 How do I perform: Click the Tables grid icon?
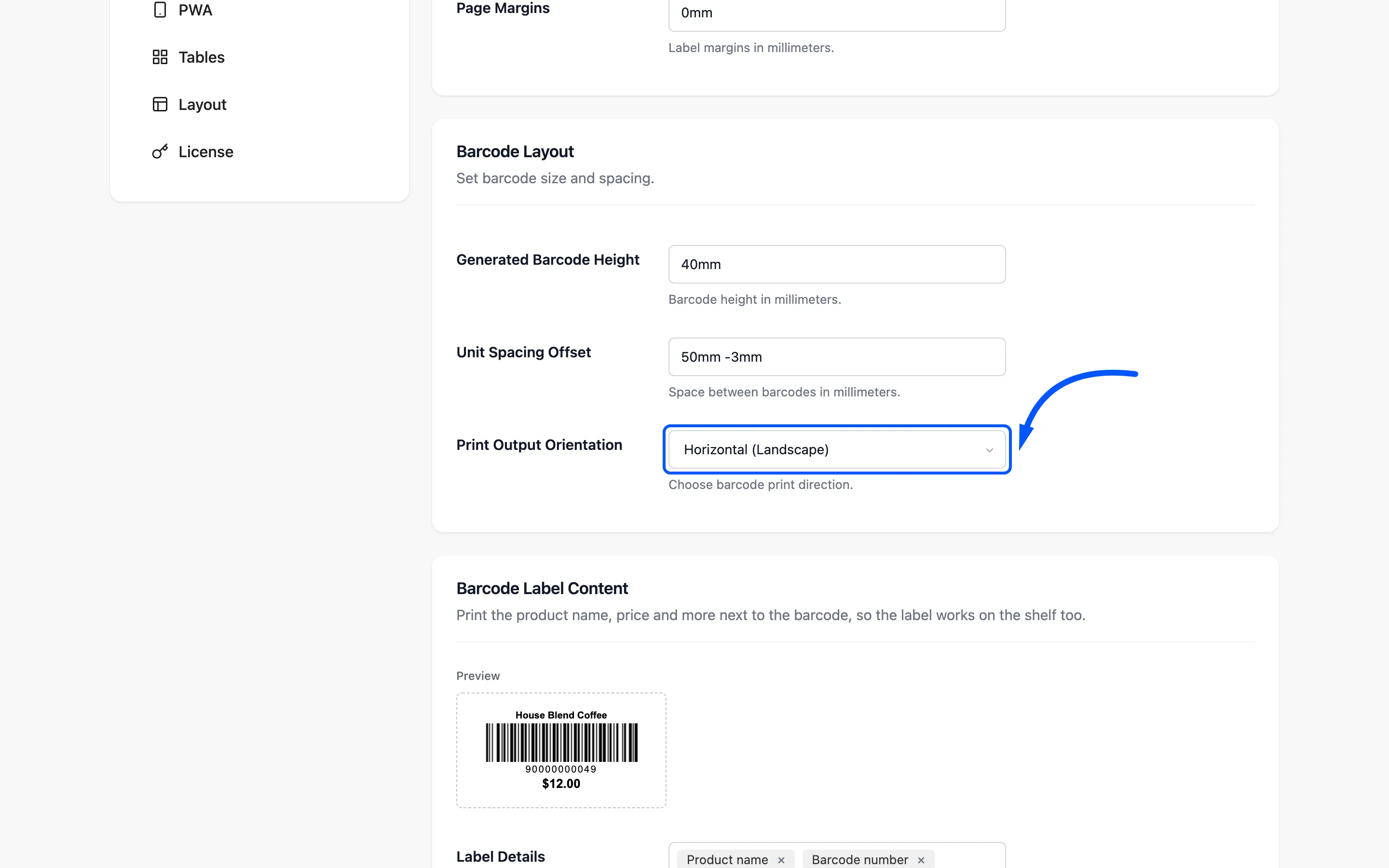tap(160, 57)
